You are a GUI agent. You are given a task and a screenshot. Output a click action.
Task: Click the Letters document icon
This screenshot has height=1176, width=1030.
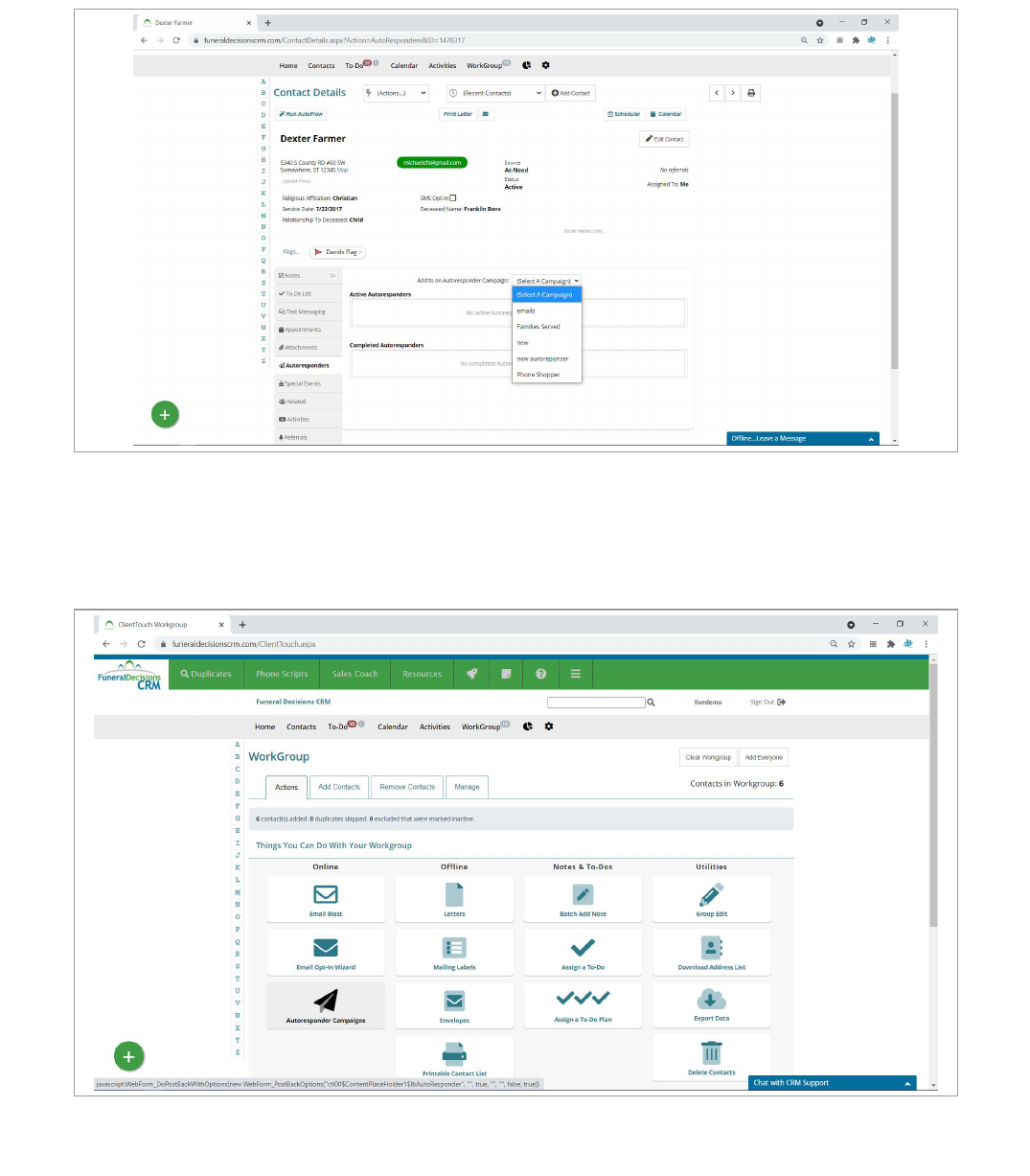coord(454,895)
